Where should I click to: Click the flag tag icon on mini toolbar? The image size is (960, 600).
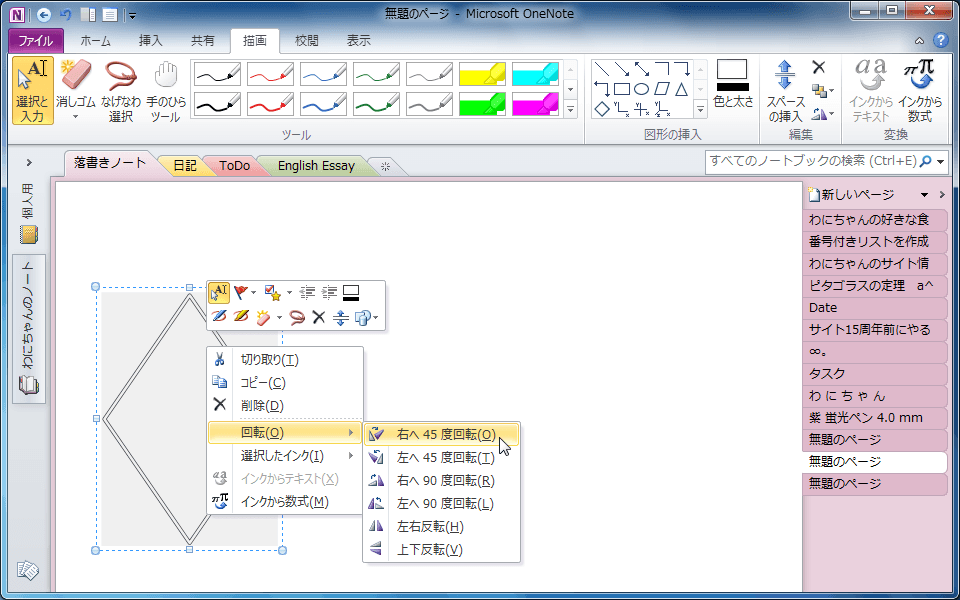pos(241,293)
